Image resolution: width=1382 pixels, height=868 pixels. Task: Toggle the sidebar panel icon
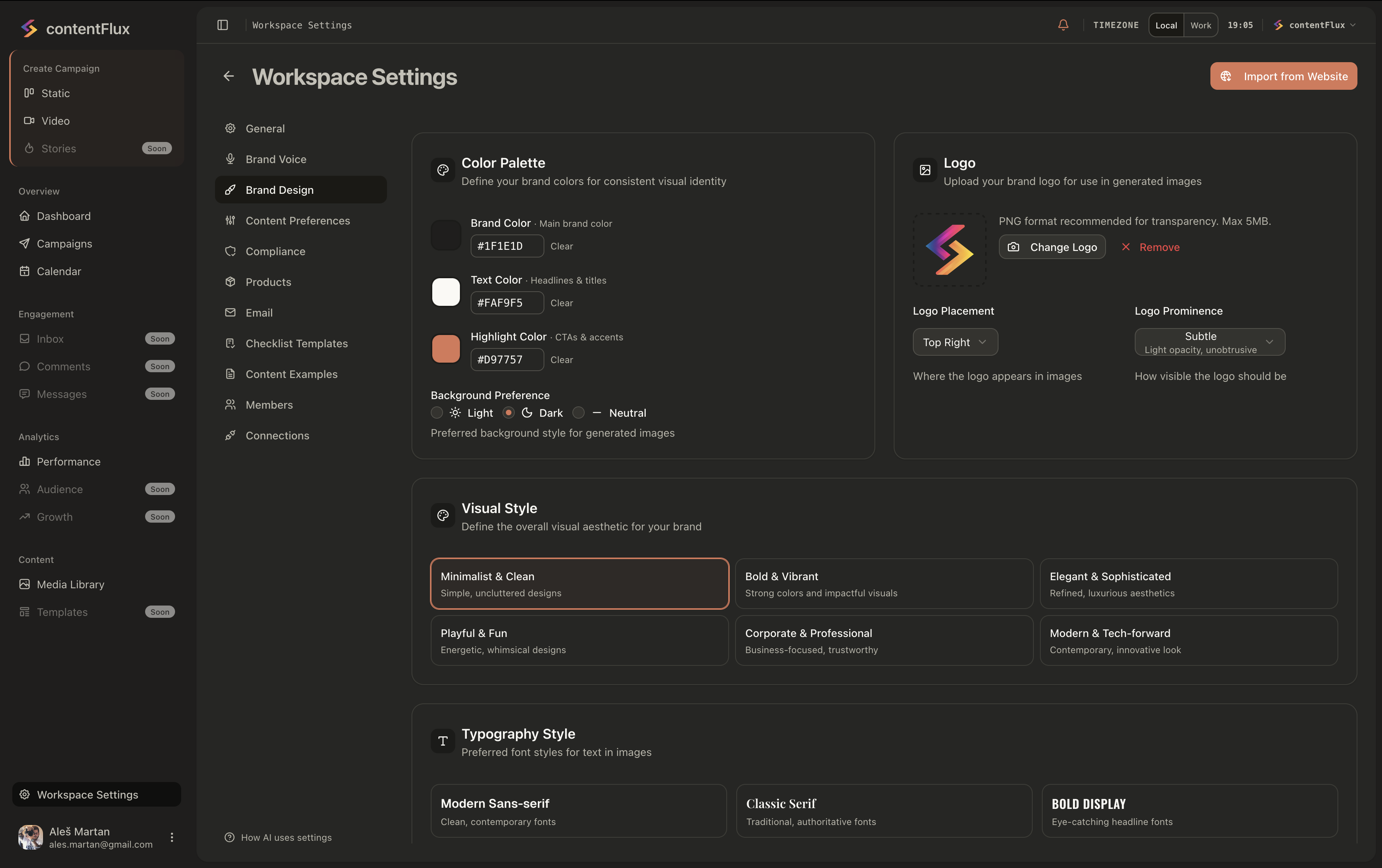223,25
